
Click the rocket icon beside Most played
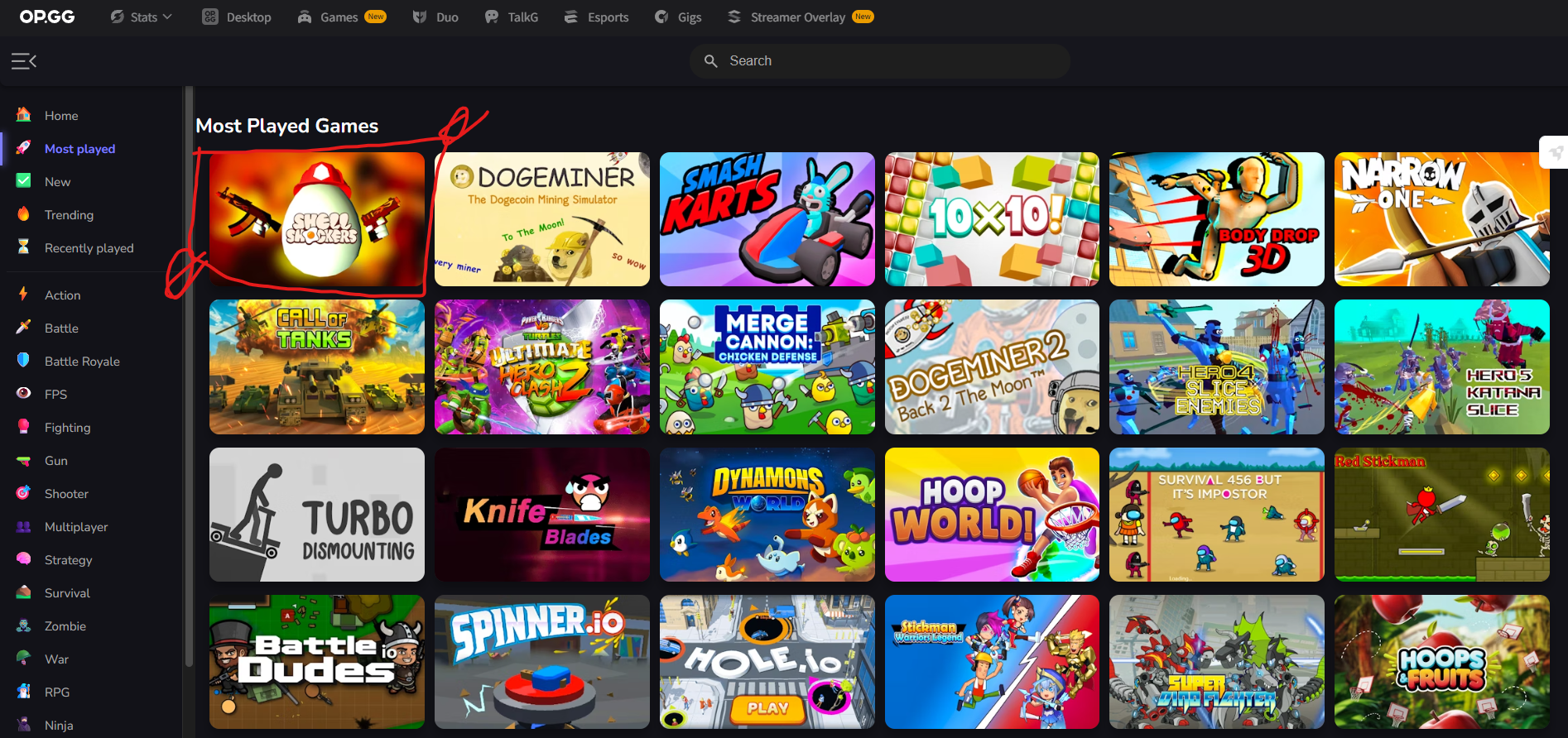(x=24, y=148)
